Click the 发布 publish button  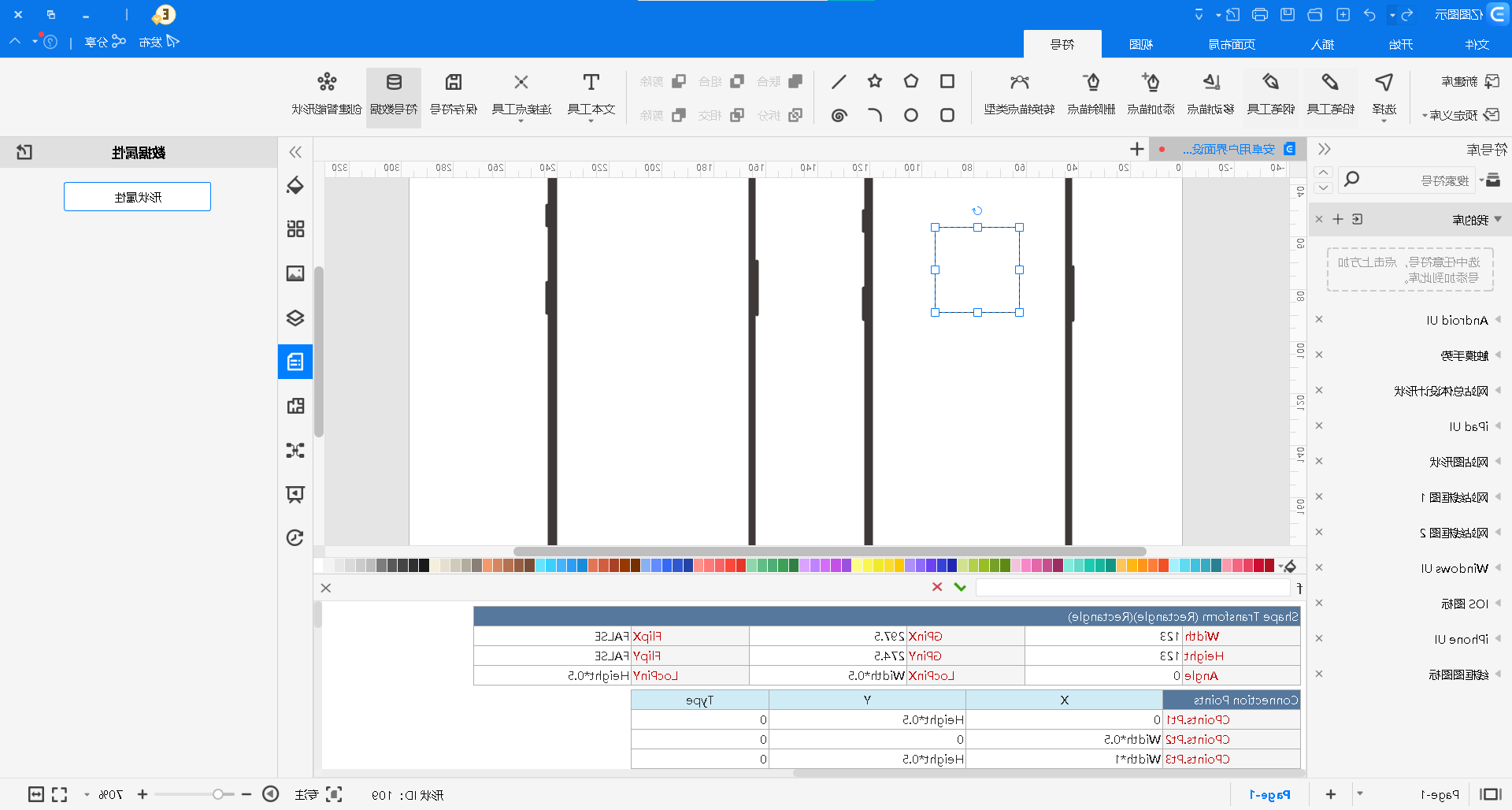coord(159,42)
